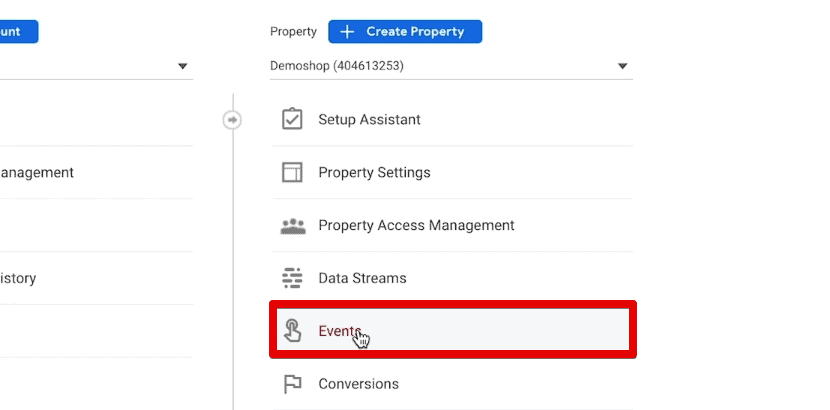
Task: Select the Data Streams option
Action: pos(362,278)
